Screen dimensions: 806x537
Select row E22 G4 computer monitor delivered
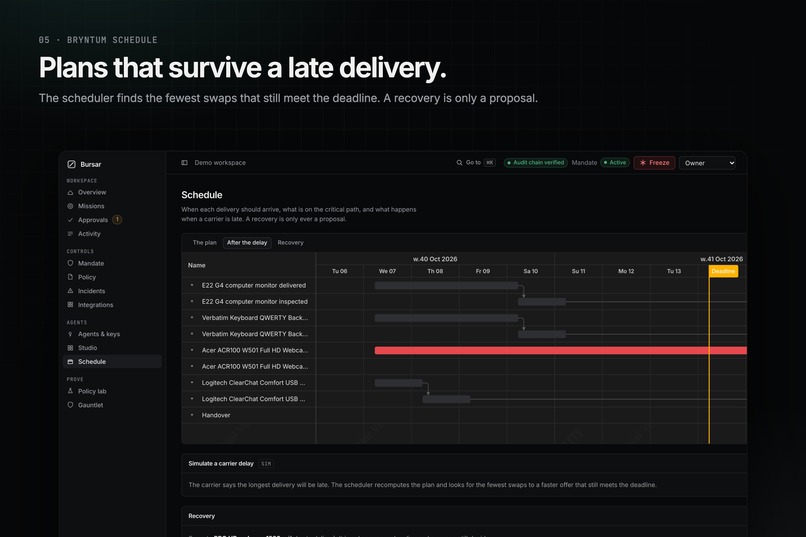coord(249,286)
